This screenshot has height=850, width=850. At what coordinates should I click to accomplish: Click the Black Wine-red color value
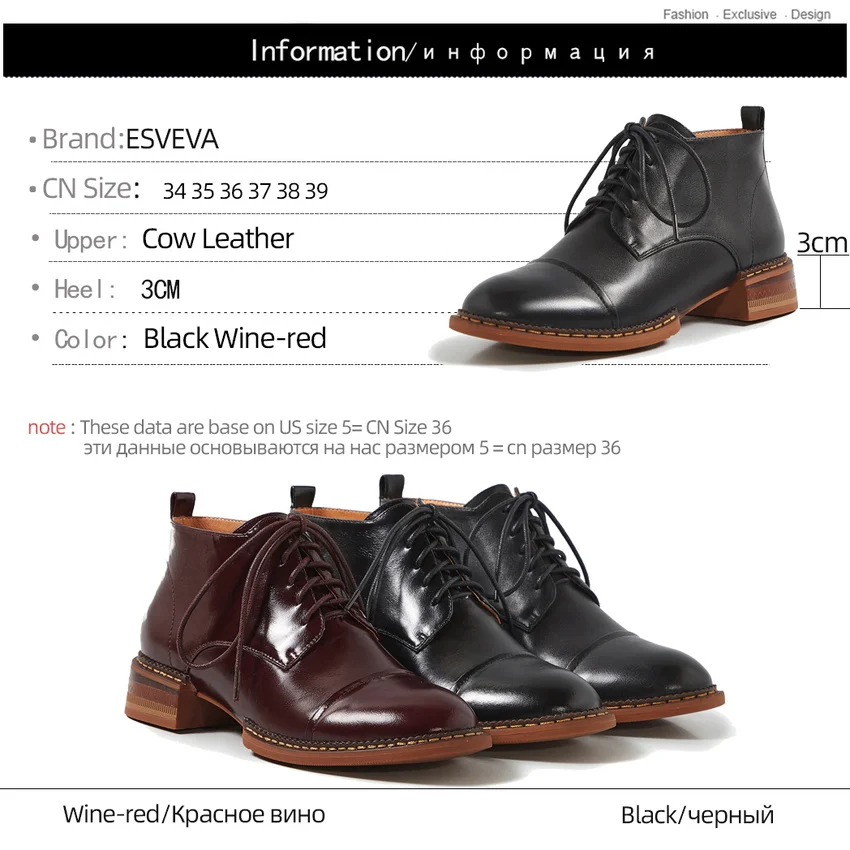[x=235, y=338]
